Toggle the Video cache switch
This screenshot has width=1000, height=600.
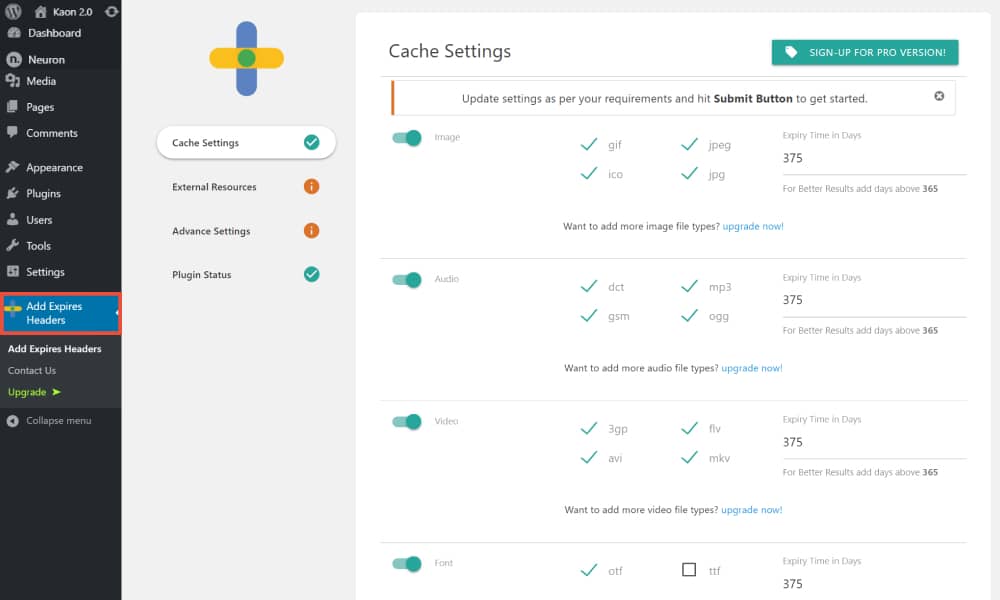point(407,421)
